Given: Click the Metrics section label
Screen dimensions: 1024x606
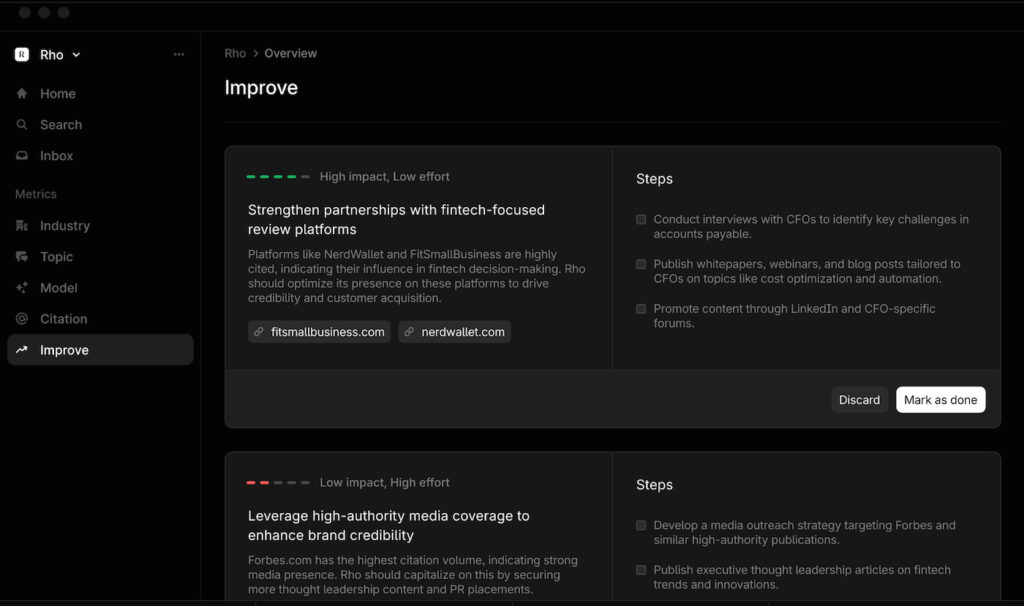Looking at the screenshot, I should [36, 194].
